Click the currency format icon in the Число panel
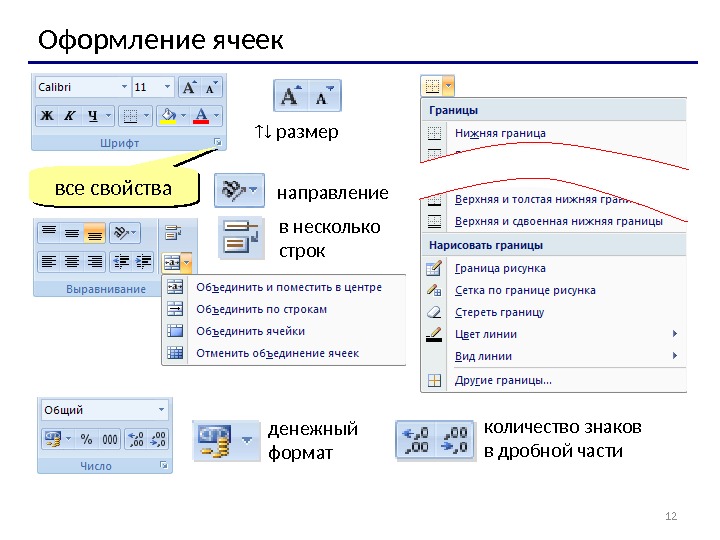 click(x=53, y=439)
